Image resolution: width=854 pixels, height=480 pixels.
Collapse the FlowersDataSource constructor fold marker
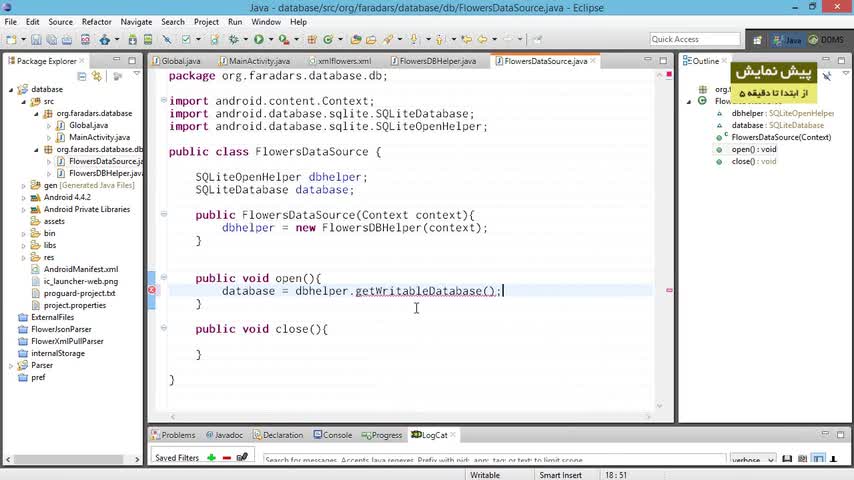tap(163, 214)
